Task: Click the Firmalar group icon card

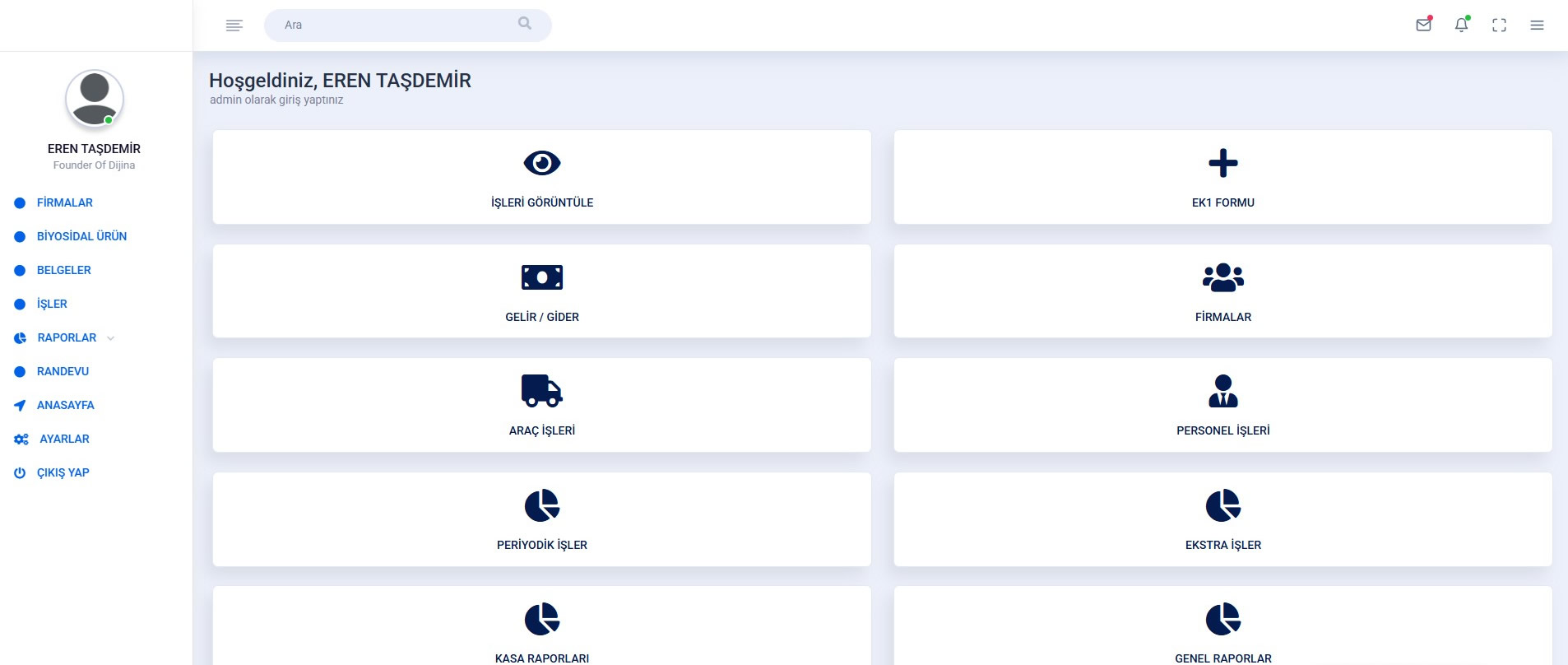Action: pyautogui.click(x=1223, y=291)
